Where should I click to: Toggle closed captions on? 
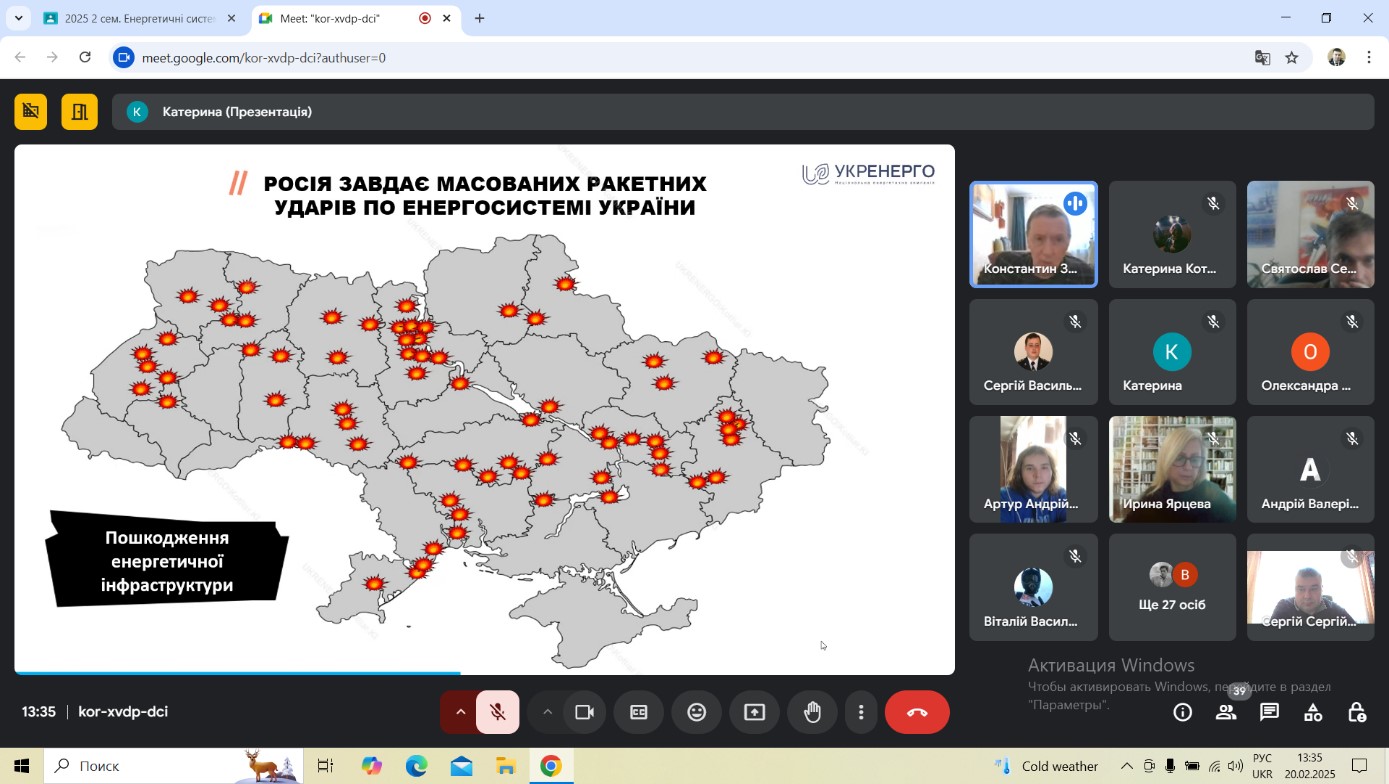(638, 712)
